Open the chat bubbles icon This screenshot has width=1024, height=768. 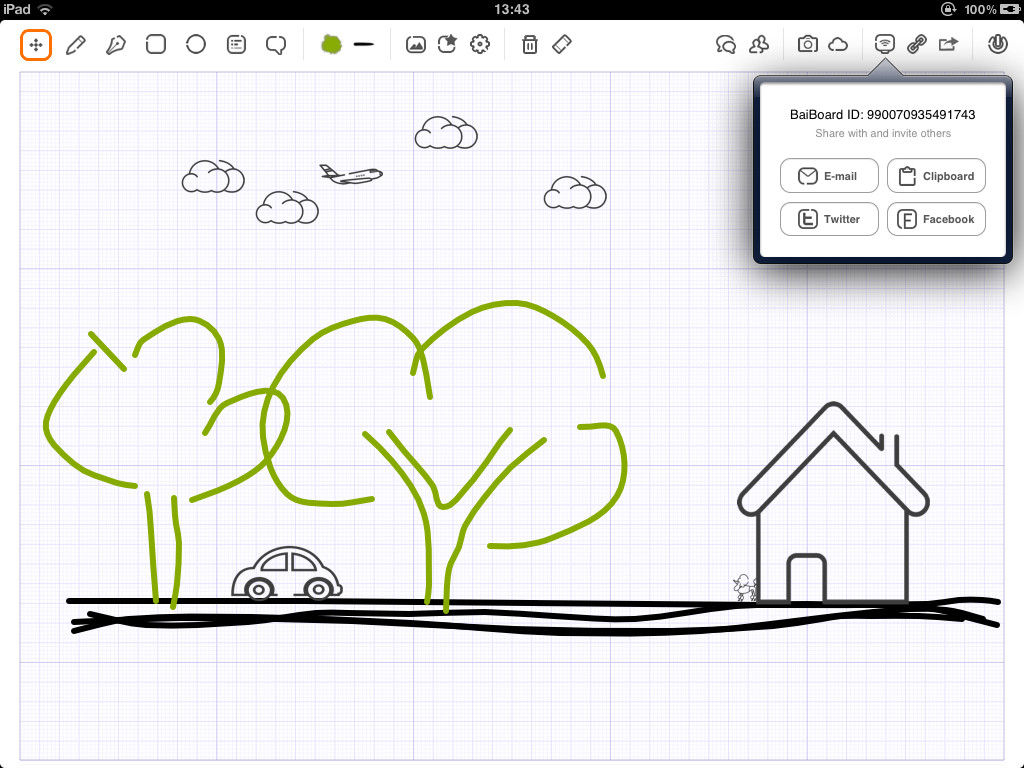726,44
